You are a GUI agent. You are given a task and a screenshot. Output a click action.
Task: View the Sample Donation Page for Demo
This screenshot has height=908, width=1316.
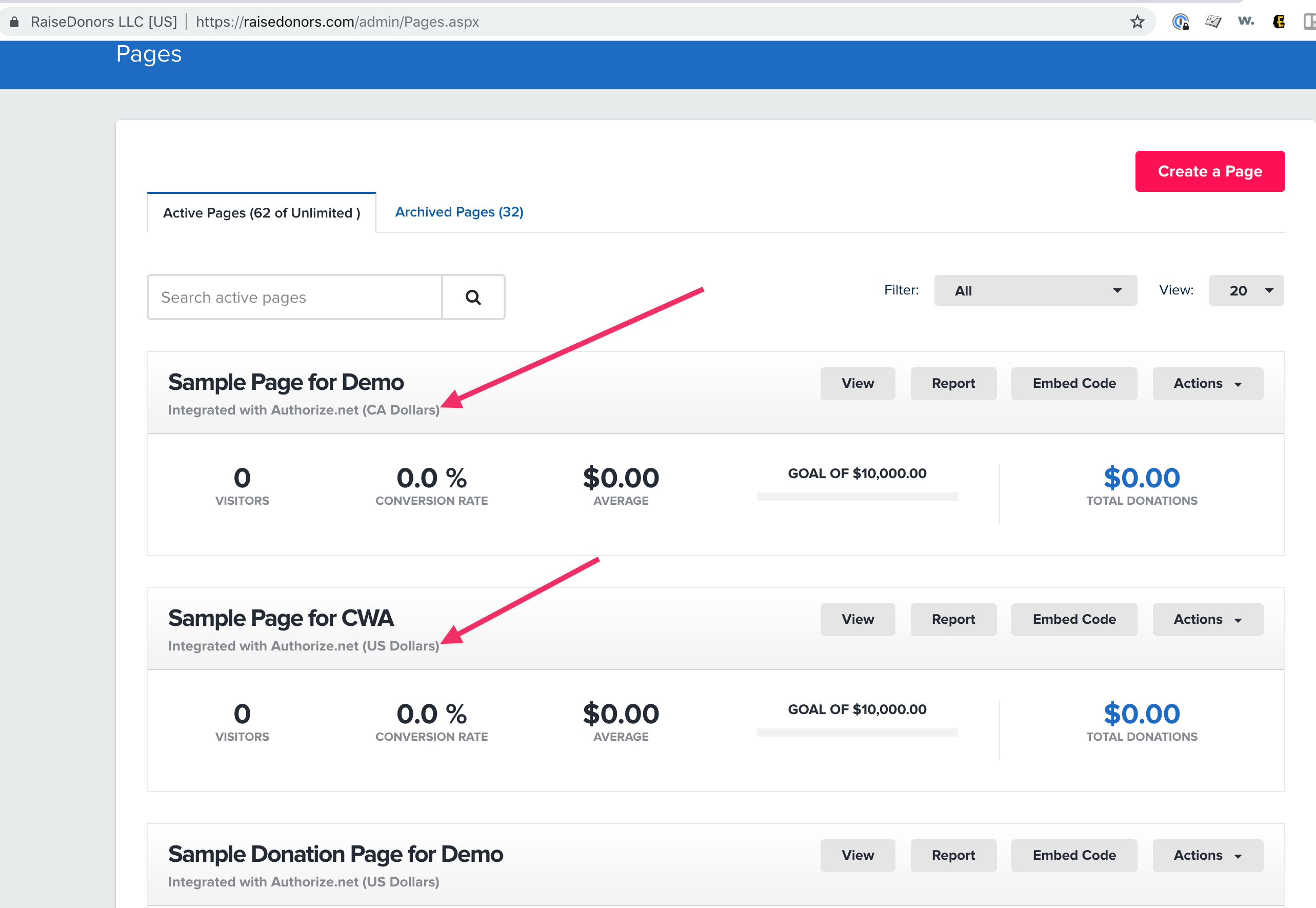tap(858, 855)
